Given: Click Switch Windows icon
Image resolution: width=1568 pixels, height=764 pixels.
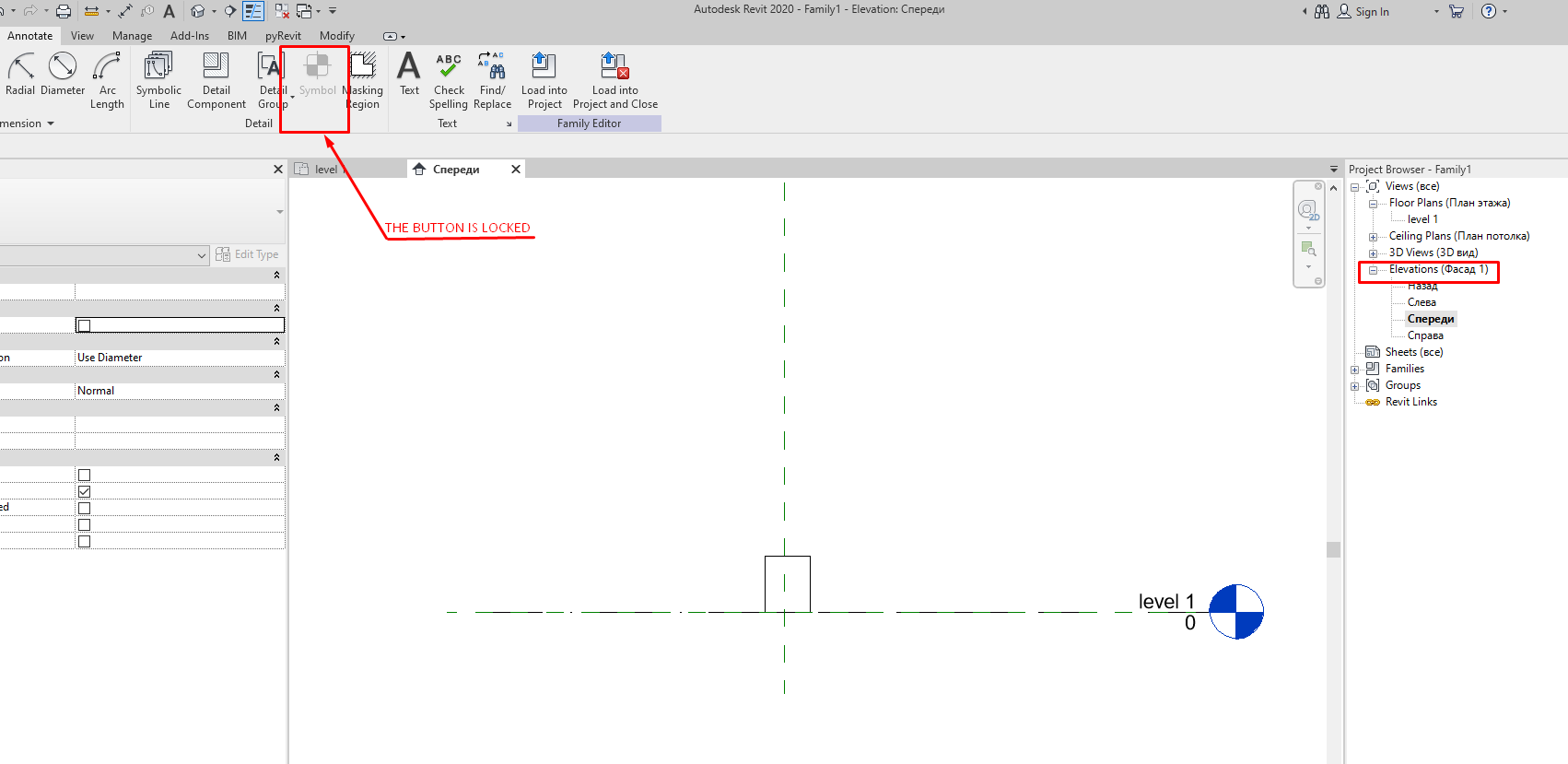Looking at the screenshot, I should [304, 11].
